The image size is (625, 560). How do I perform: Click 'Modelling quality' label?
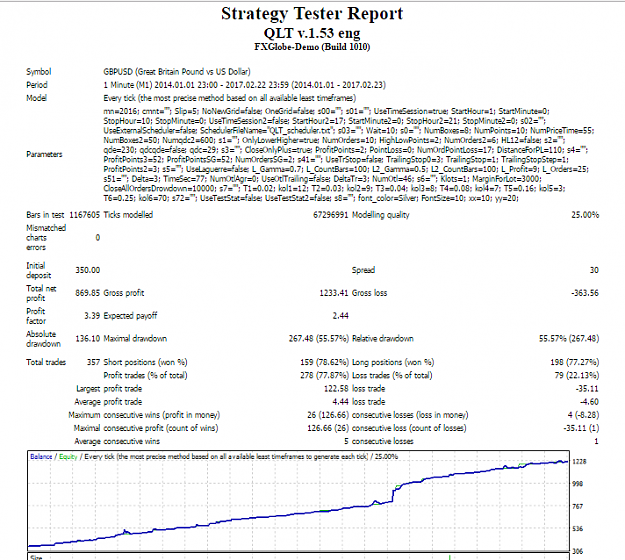[x=381, y=215]
